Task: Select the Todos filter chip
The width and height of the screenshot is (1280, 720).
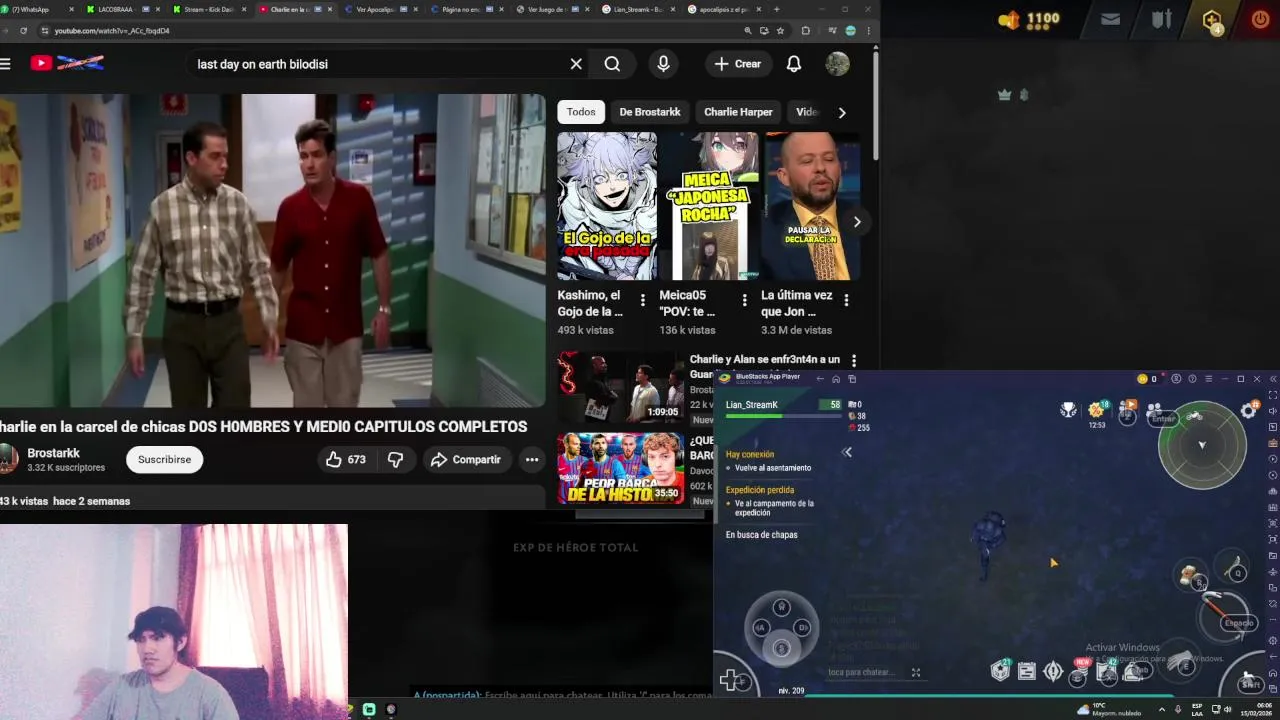Action: click(x=581, y=112)
